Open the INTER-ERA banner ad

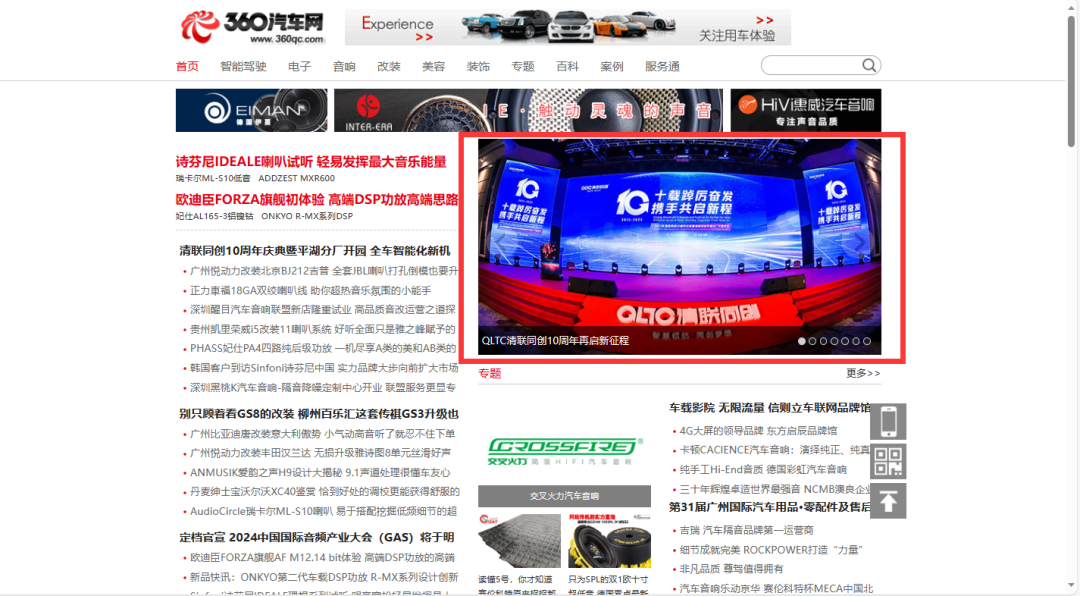[x=528, y=110]
